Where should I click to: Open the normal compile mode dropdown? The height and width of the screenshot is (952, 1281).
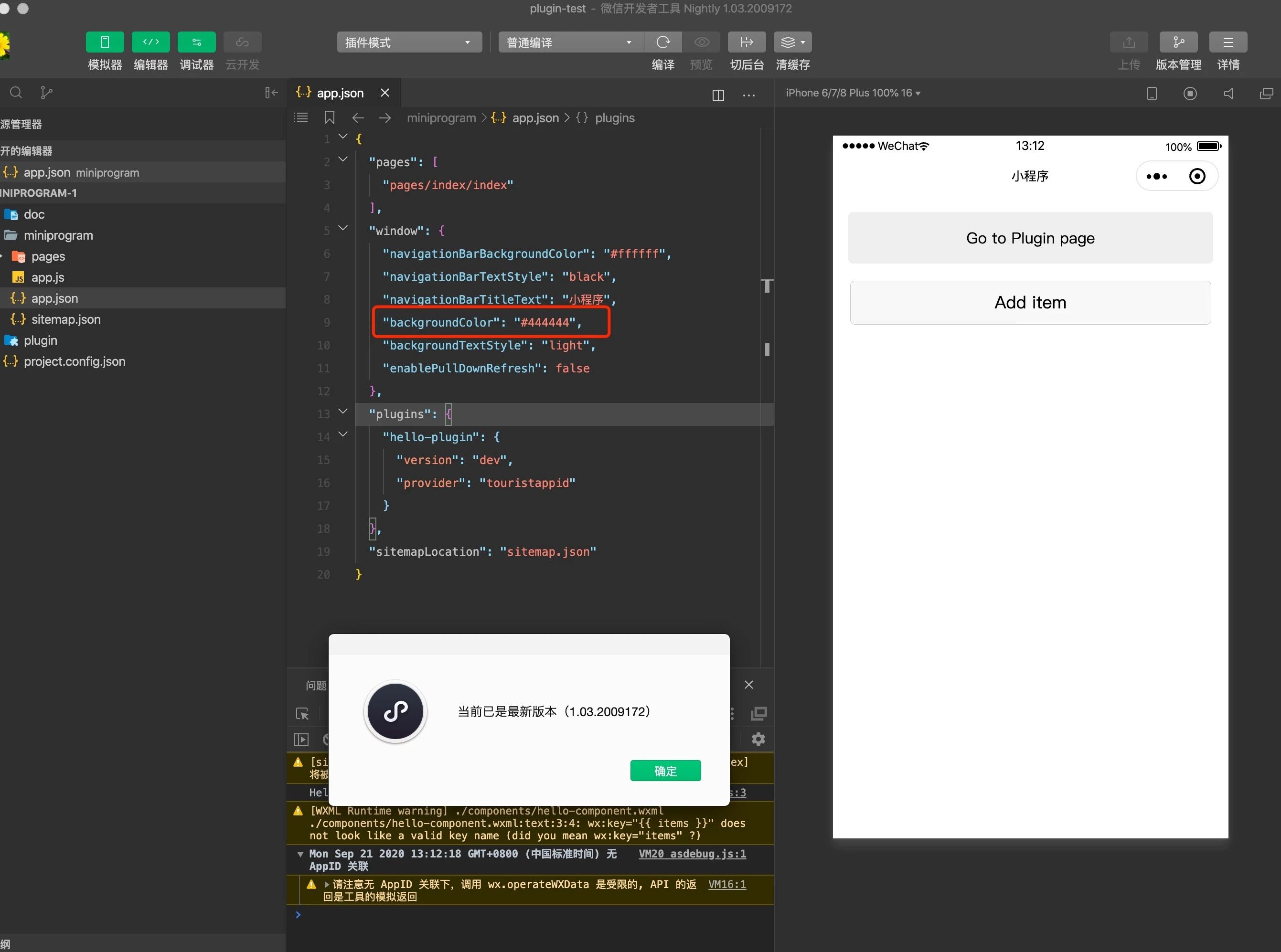pos(569,42)
